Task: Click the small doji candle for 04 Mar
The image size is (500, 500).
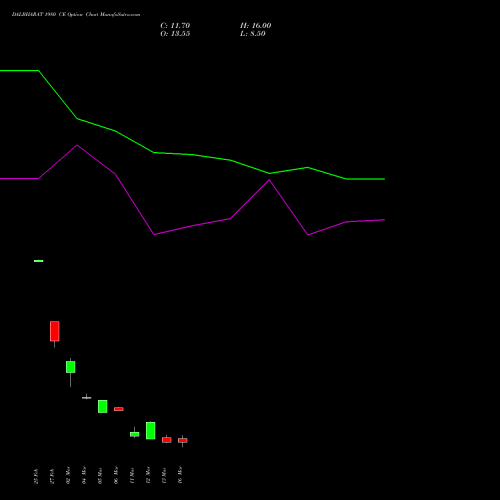Action: 87,398
